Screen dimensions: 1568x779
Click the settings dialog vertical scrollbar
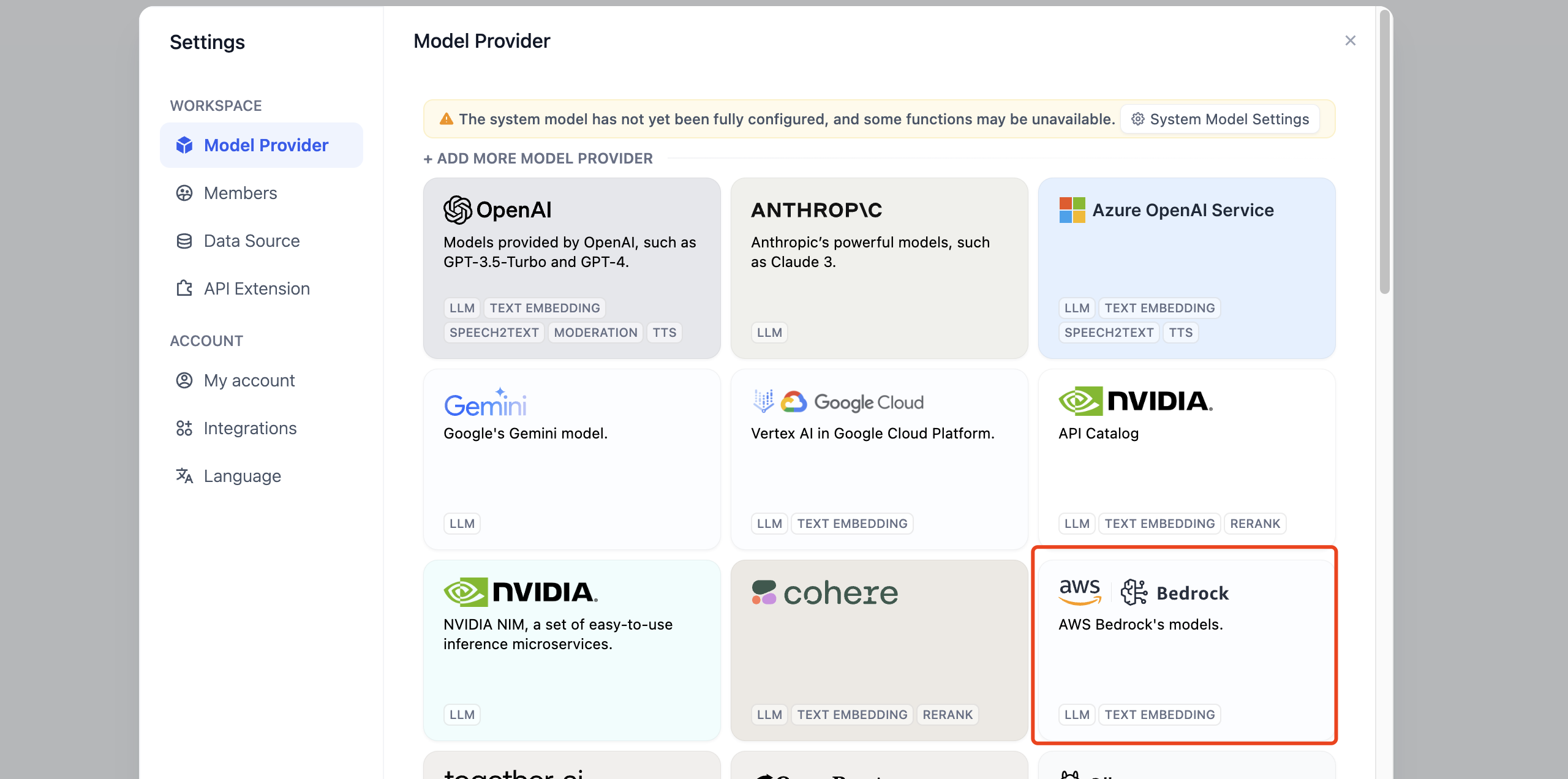click(x=1384, y=151)
